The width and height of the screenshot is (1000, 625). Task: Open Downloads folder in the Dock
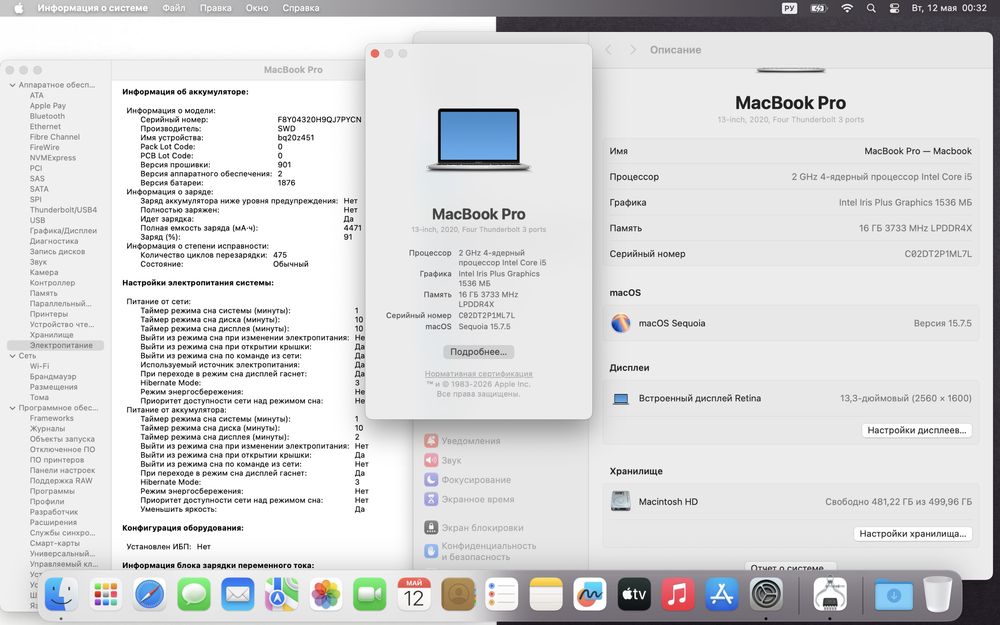(893, 594)
